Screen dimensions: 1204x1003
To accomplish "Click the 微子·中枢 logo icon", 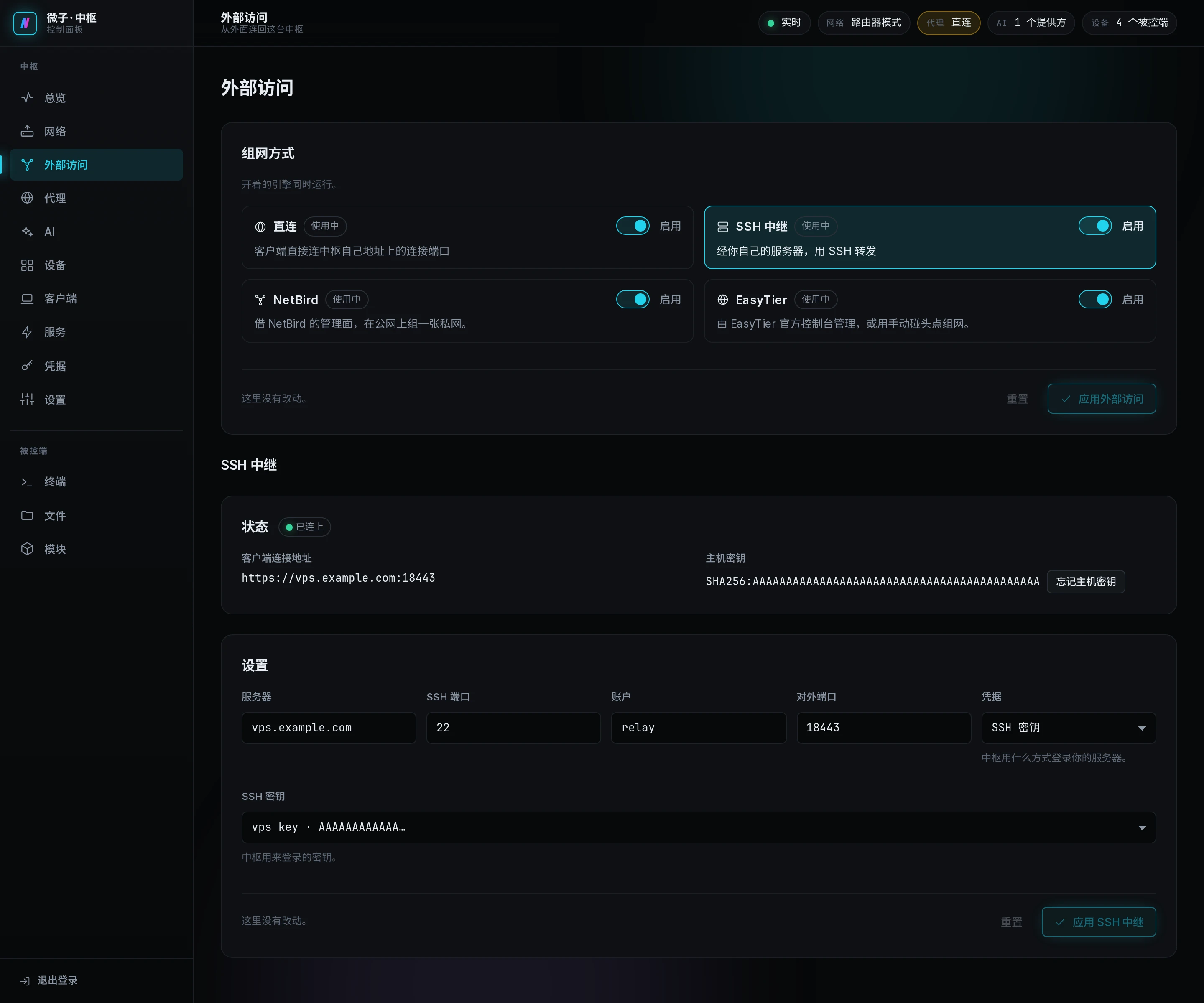I will coord(25,23).
